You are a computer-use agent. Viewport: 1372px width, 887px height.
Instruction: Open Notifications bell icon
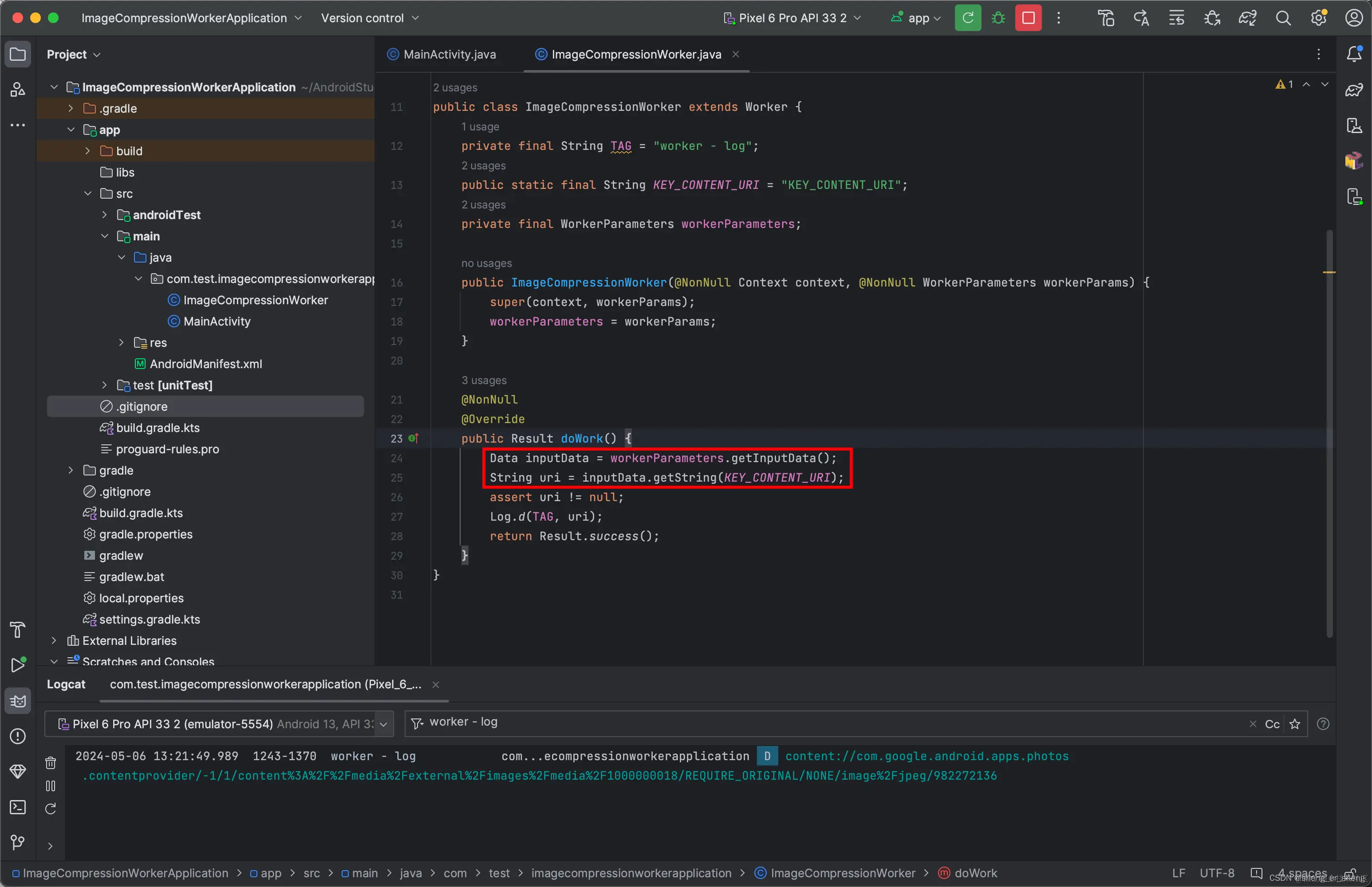(1353, 54)
